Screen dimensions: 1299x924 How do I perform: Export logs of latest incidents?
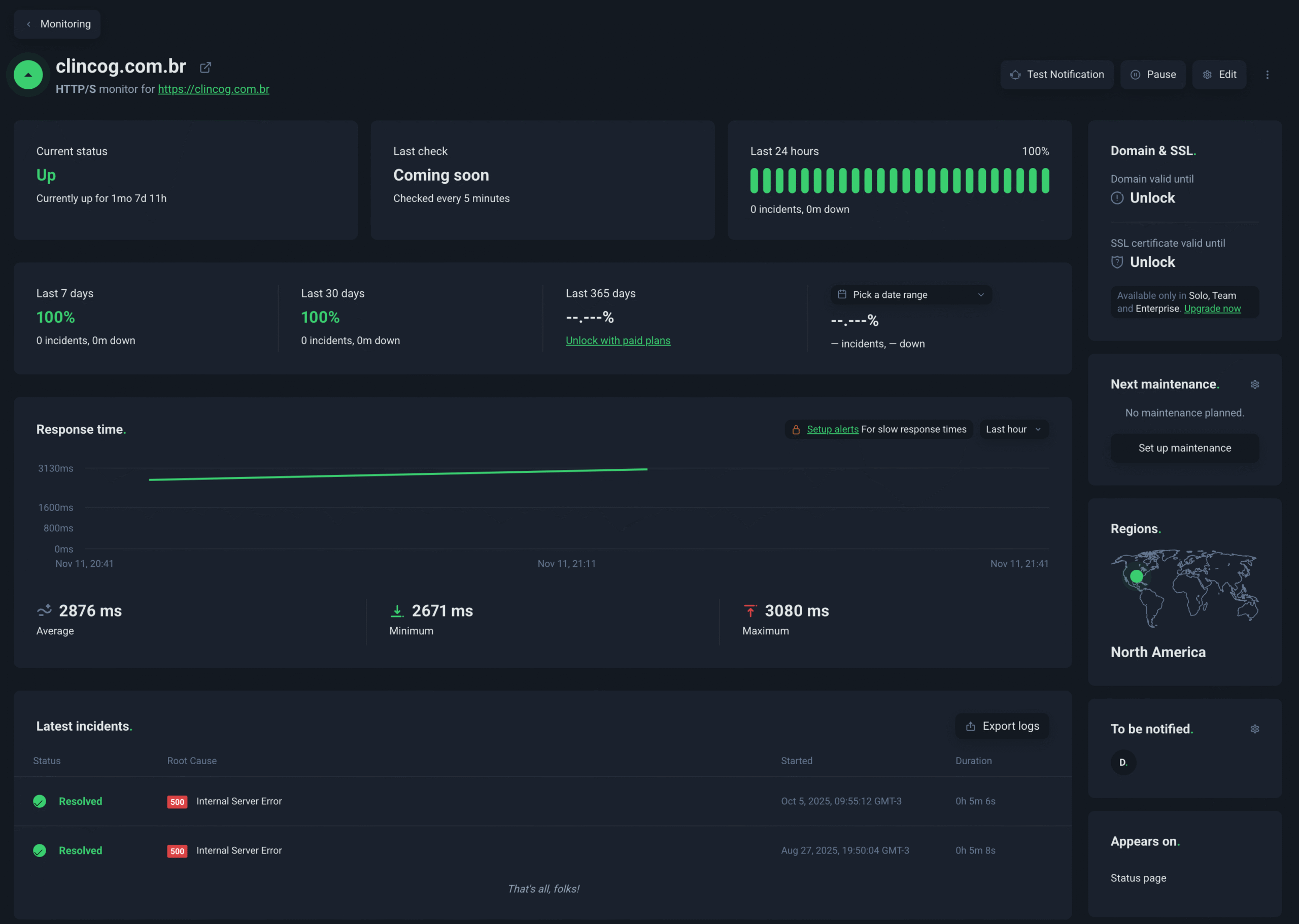1002,726
